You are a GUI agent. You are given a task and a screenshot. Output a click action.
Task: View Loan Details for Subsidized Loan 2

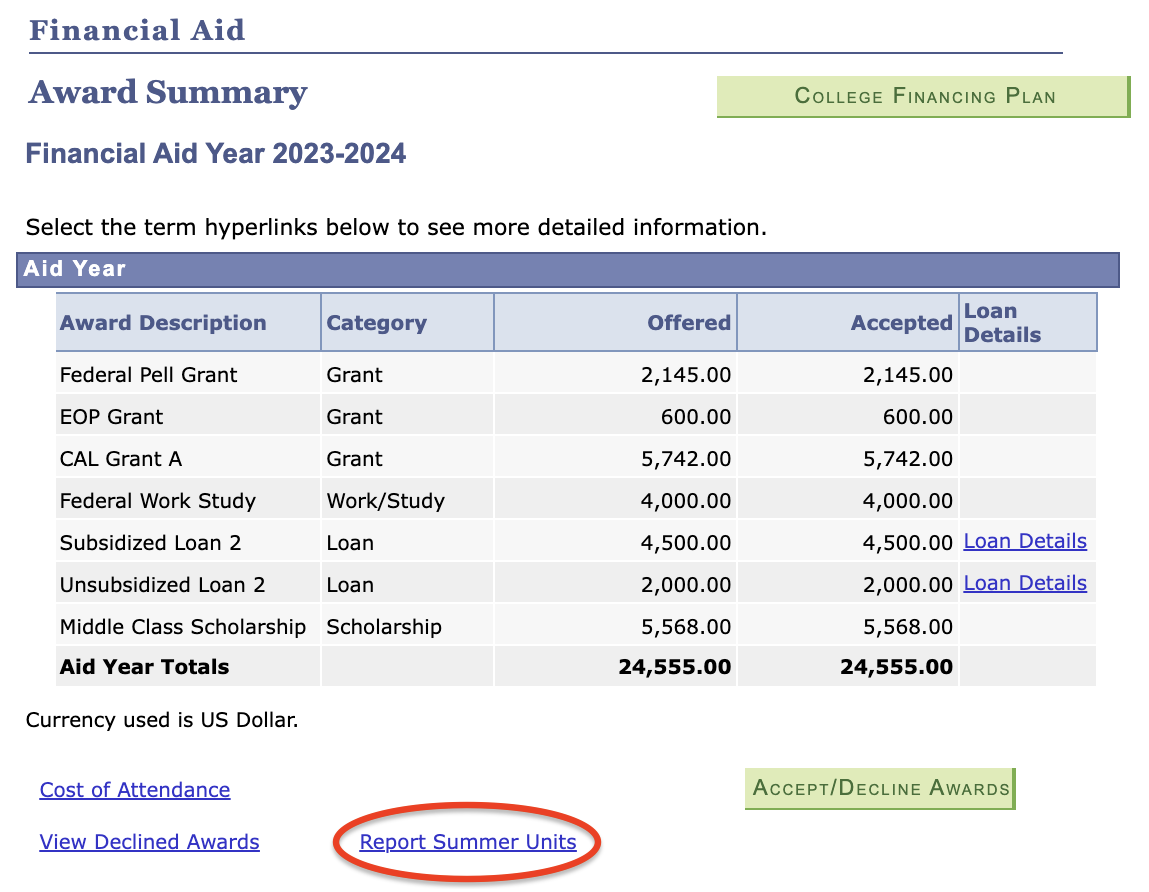1024,540
